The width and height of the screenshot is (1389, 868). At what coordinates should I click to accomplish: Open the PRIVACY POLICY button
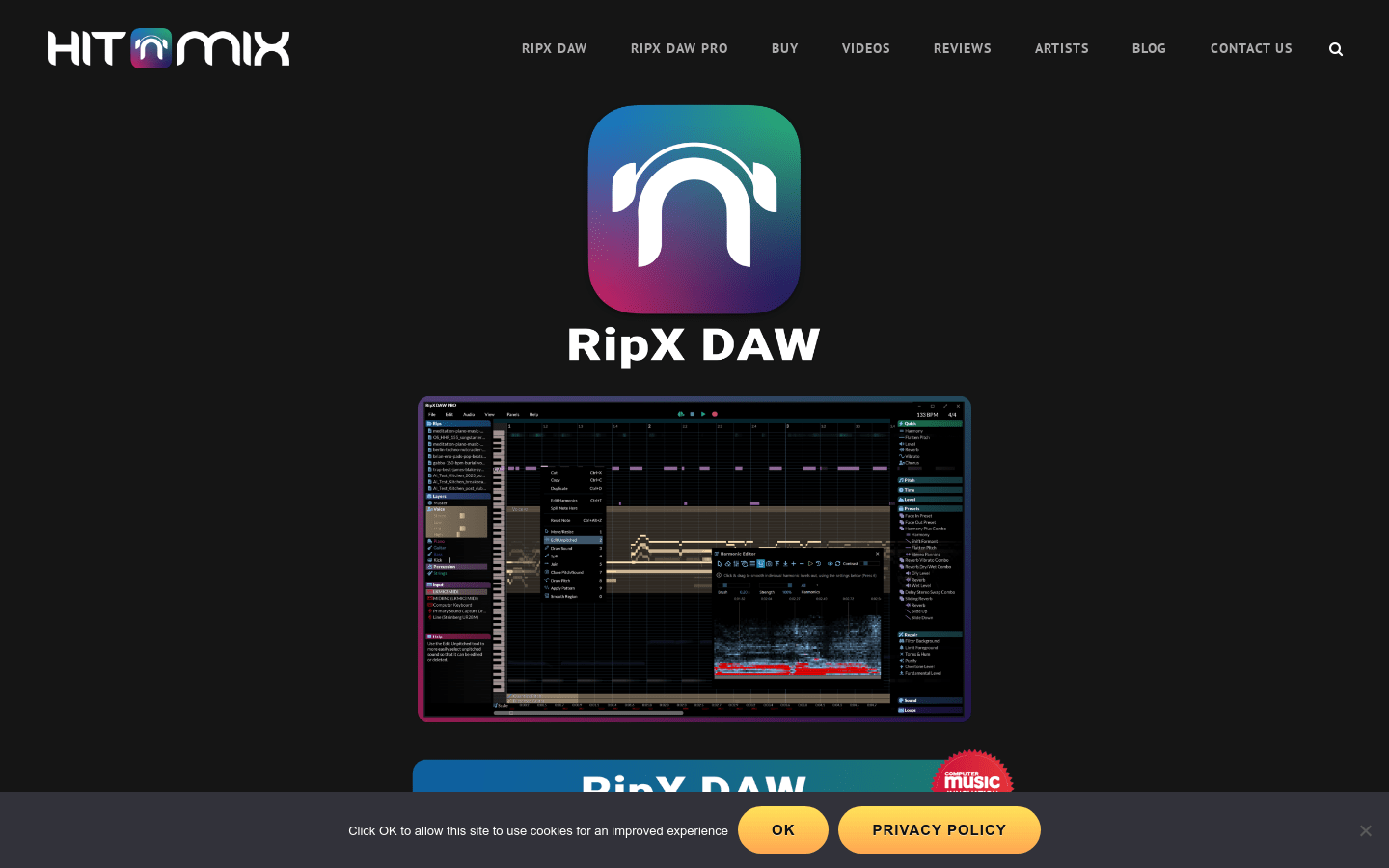point(940,830)
